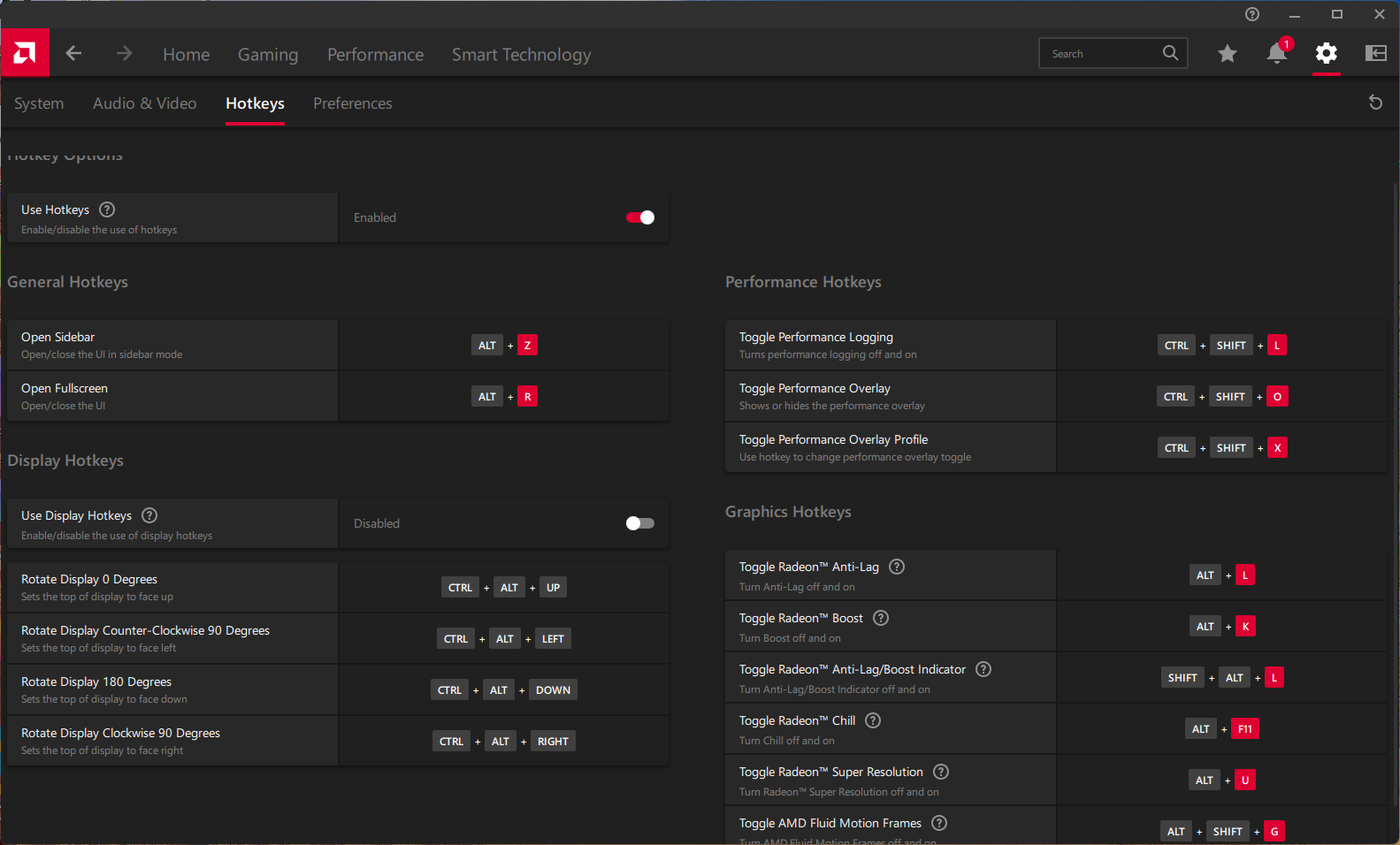Change Performance Overlay Profile hotkey CTRL+SHIFT+X
Screen dimensions: 1400x845
coord(1222,448)
